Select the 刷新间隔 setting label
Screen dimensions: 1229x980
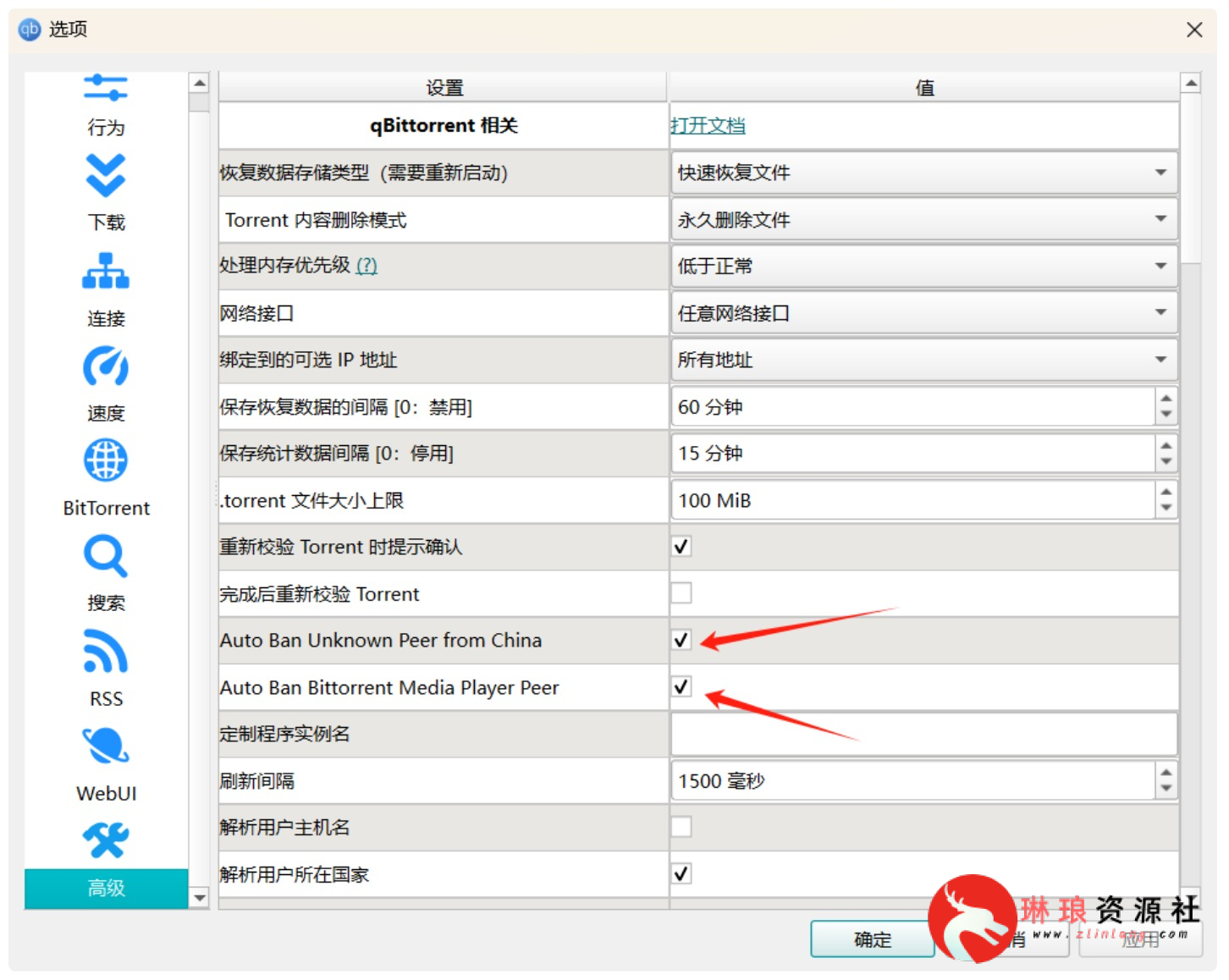pos(256,780)
